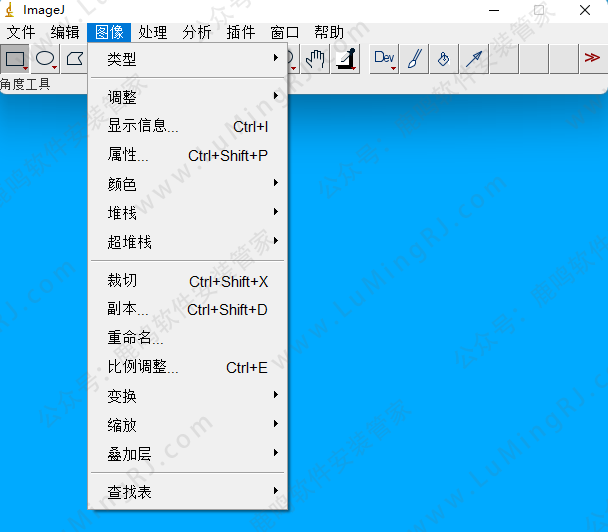The width and height of the screenshot is (608, 532).
Task: Expand the 超堆栈 submenu
Action: [188, 242]
